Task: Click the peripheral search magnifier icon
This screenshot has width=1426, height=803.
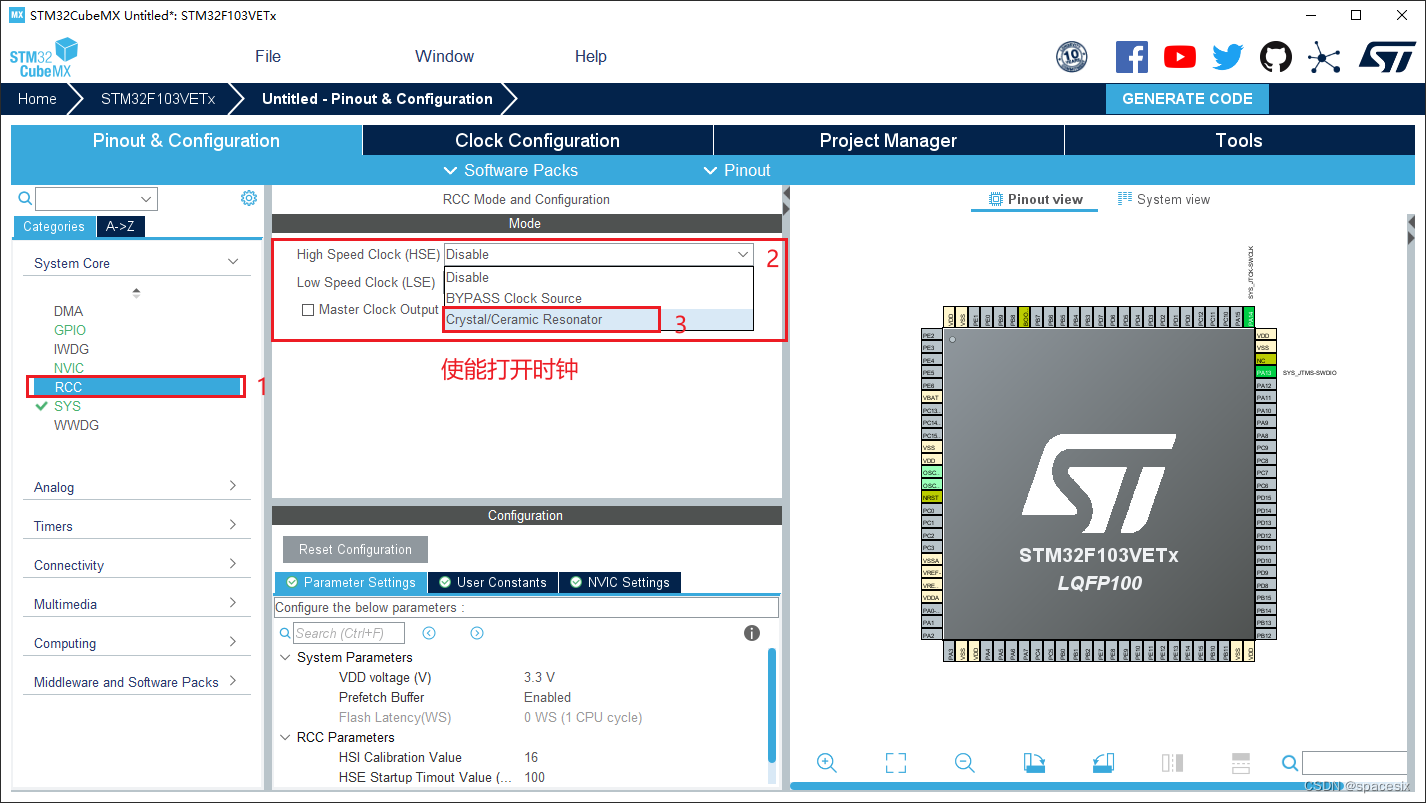Action: coord(25,199)
